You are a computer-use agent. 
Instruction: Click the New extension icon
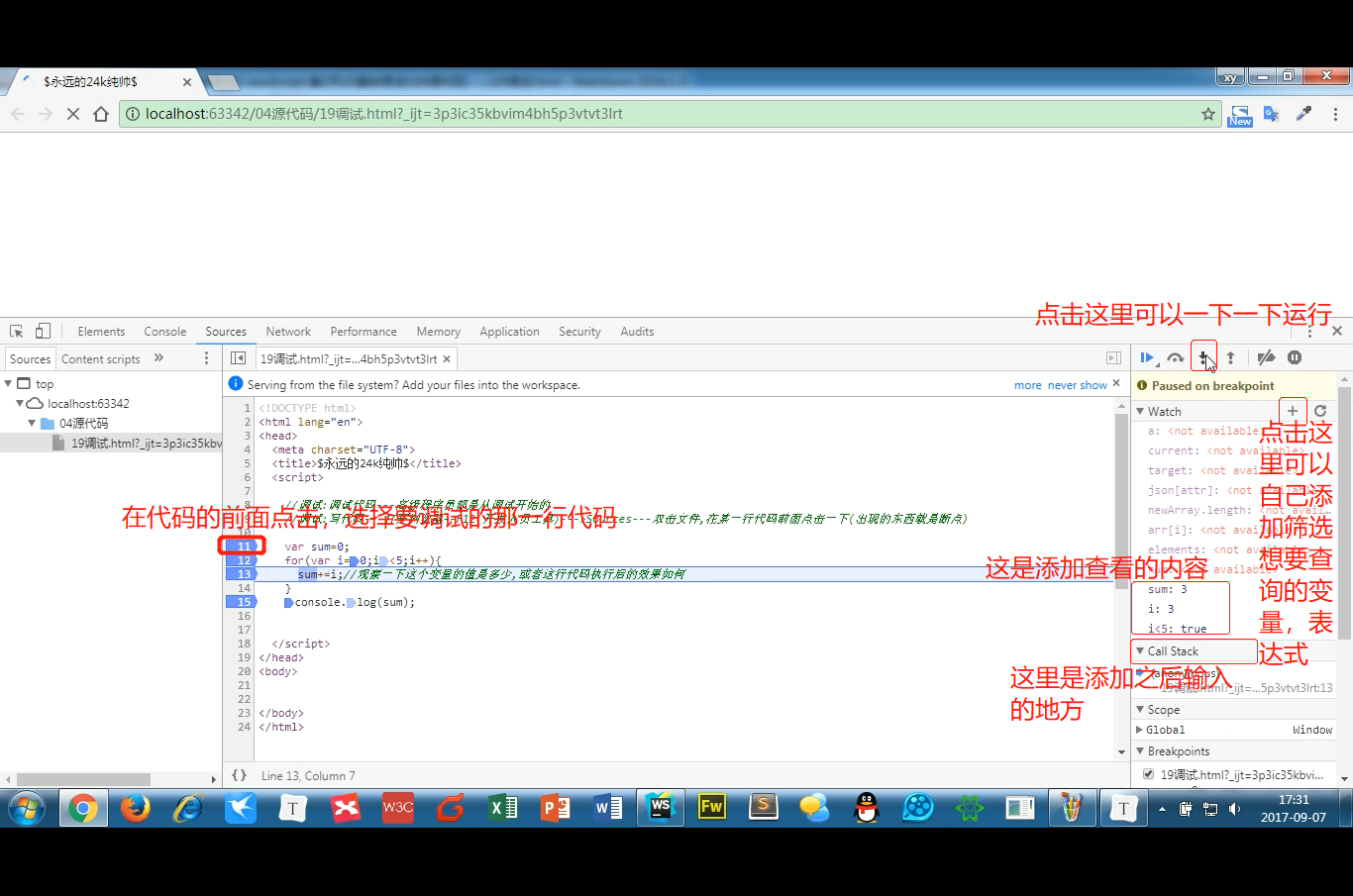(x=1240, y=115)
